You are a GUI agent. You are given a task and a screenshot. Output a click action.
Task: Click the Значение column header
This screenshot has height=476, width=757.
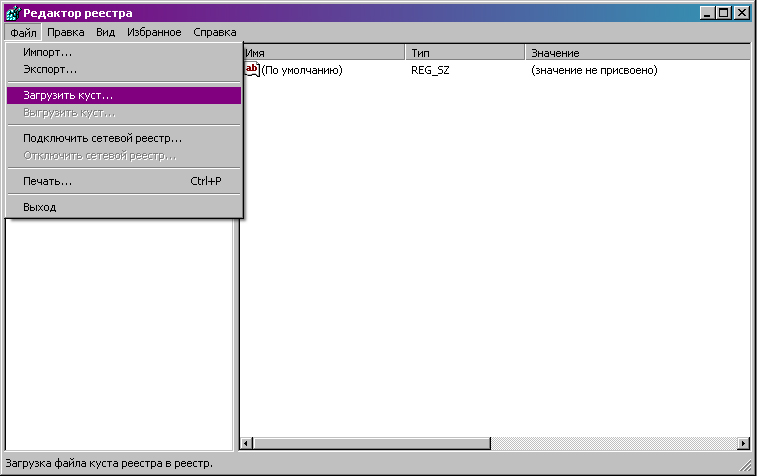pyautogui.click(x=636, y=52)
